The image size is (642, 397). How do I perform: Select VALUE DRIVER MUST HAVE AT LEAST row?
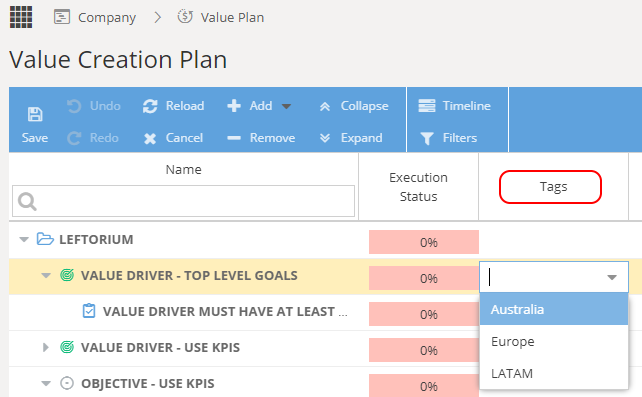pyautogui.click(x=225, y=311)
